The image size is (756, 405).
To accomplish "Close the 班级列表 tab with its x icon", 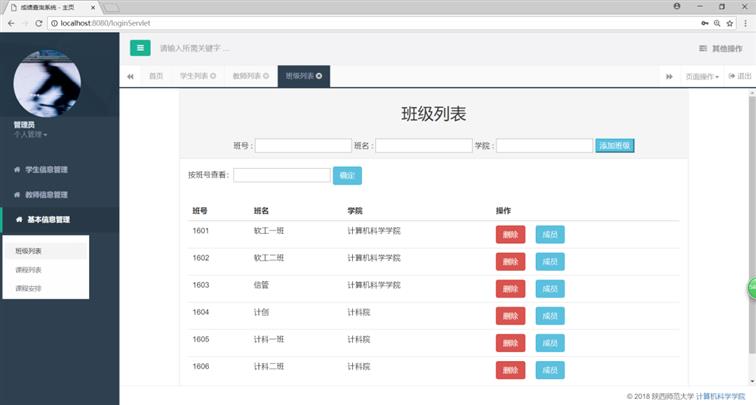I will (319, 76).
